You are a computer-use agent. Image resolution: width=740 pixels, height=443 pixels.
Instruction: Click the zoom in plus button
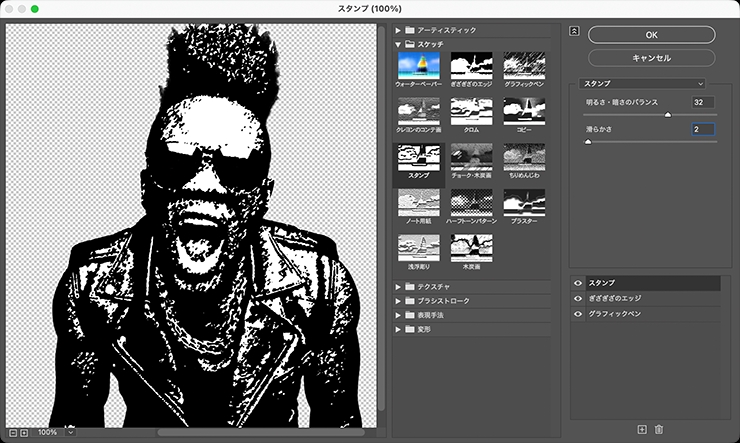tap(24, 432)
